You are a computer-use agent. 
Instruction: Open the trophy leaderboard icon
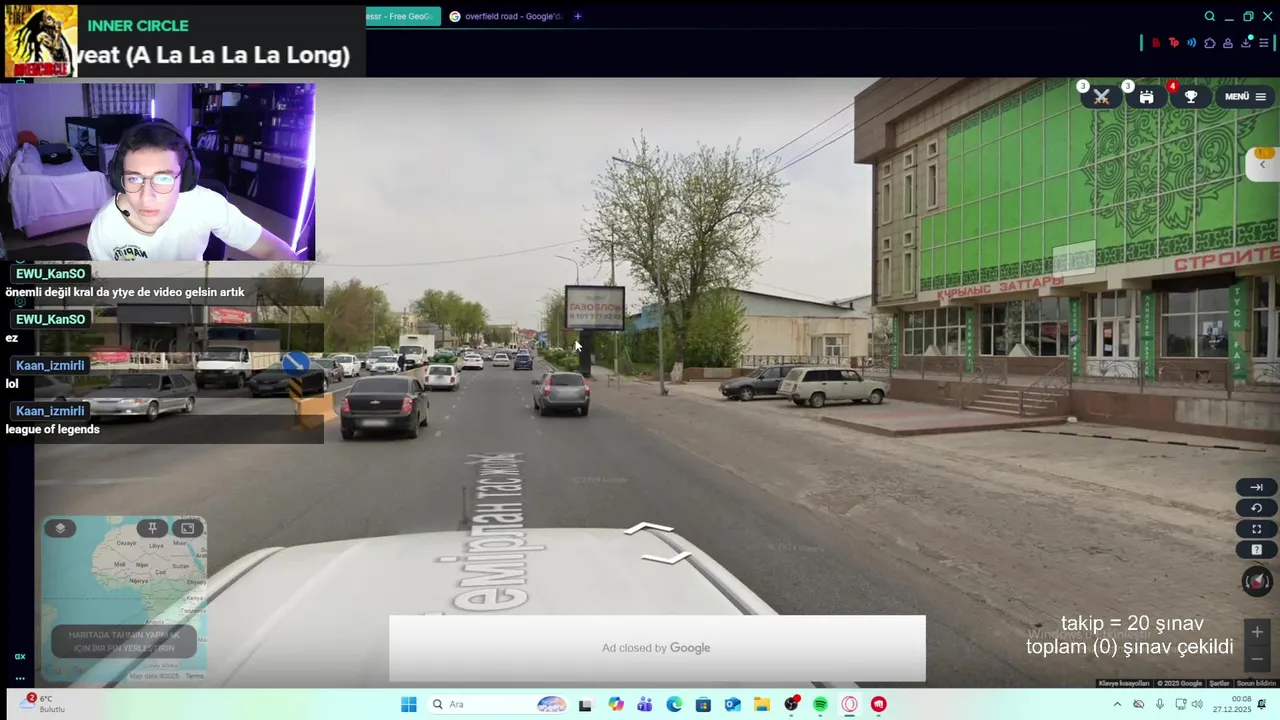click(x=1191, y=97)
